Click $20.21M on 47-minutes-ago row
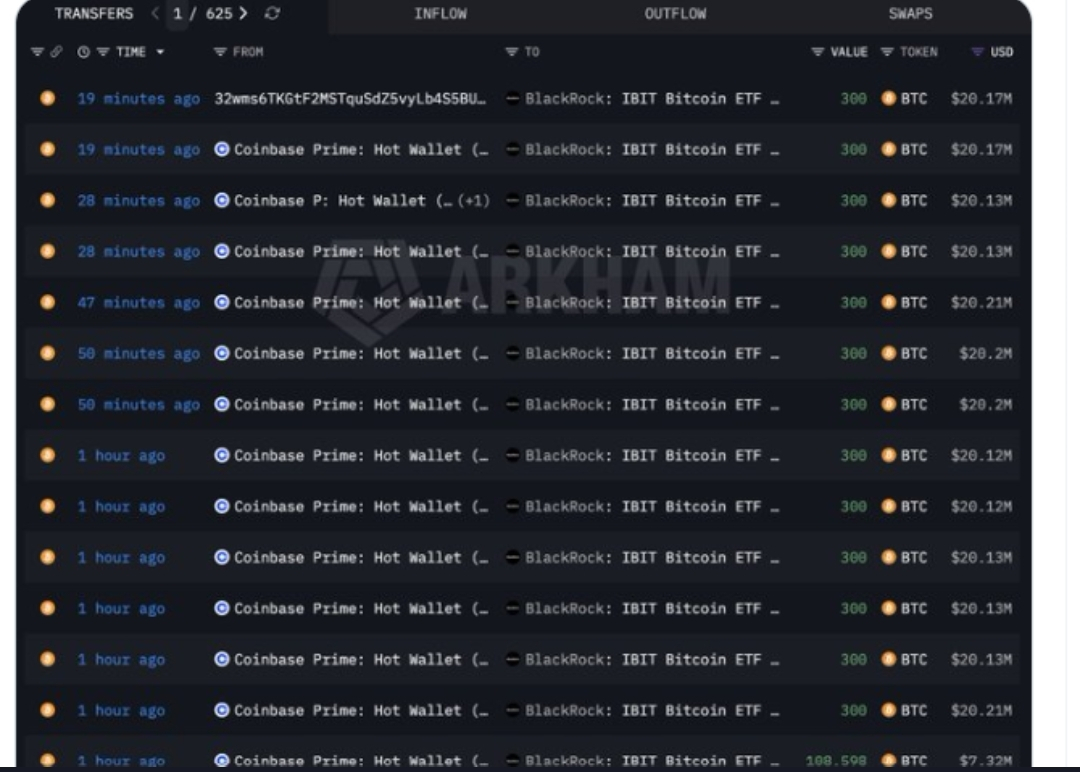The width and height of the screenshot is (1080, 772). [x=982, y=302]
